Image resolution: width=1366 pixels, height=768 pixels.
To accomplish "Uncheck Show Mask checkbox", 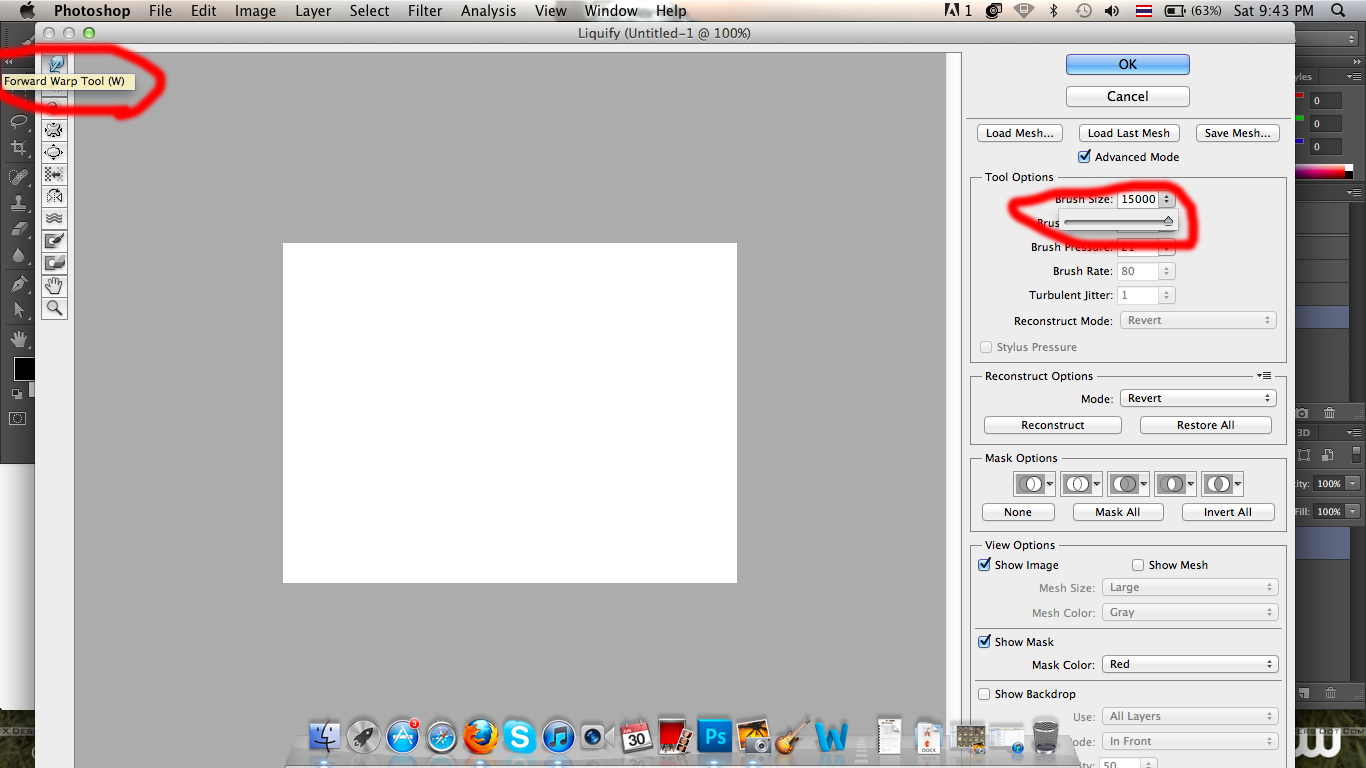I will click(x=984, y=642).
